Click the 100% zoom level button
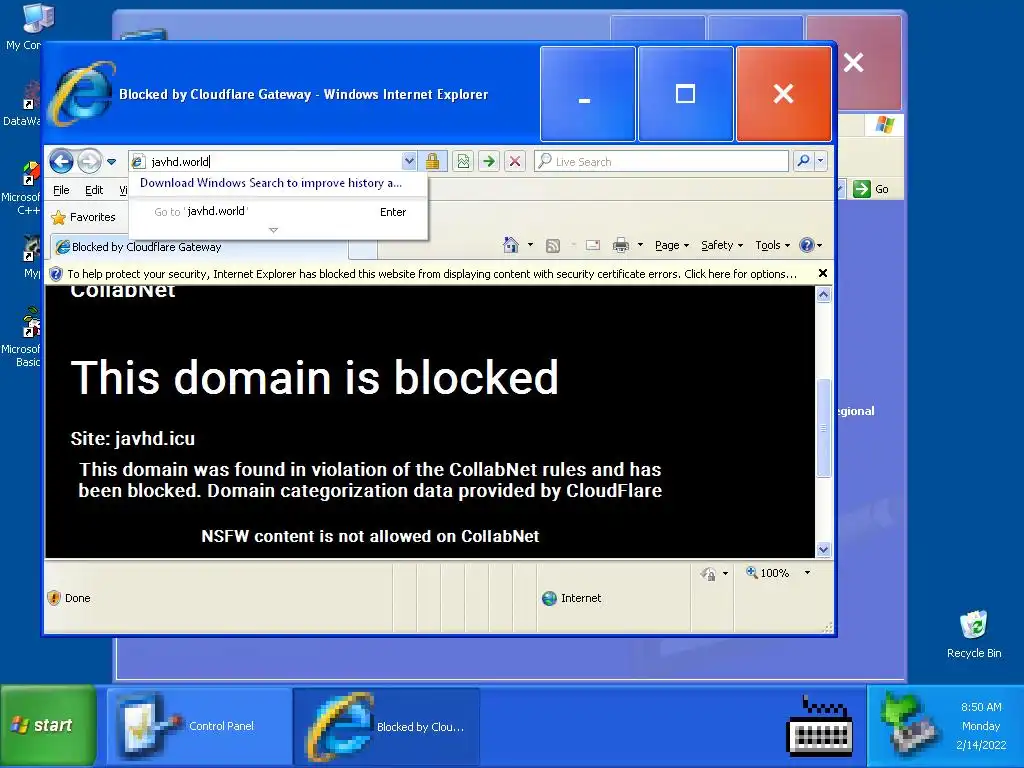1024x768 pixels. (x=767, y=573)
